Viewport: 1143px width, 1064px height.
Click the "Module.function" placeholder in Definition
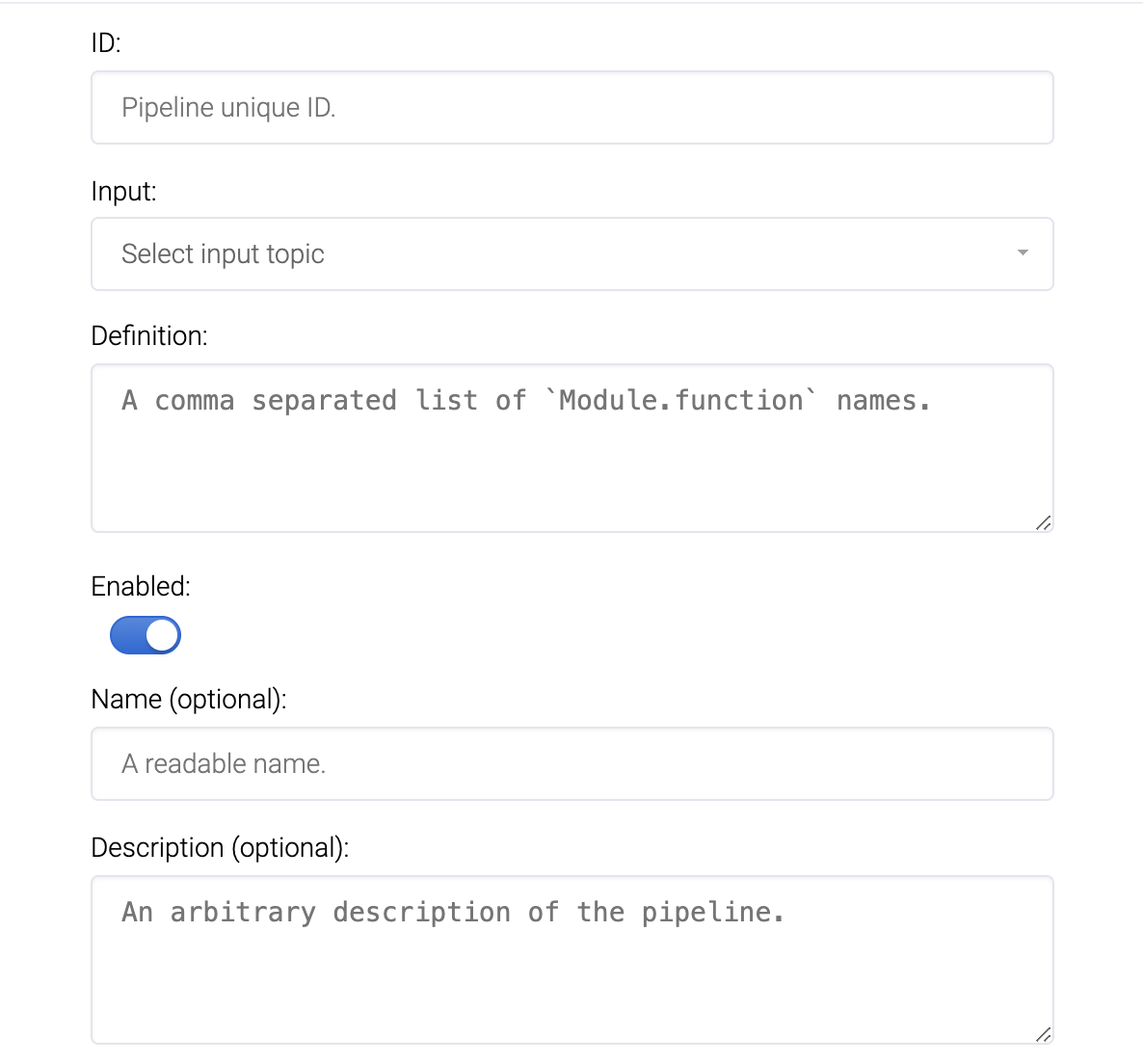681,401
